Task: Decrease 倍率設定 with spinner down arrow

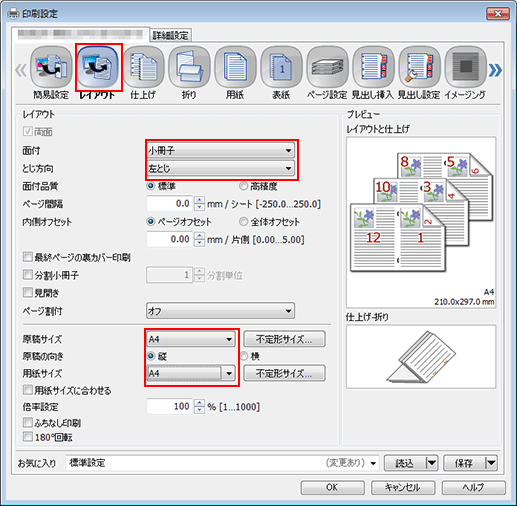Action: 199,410
